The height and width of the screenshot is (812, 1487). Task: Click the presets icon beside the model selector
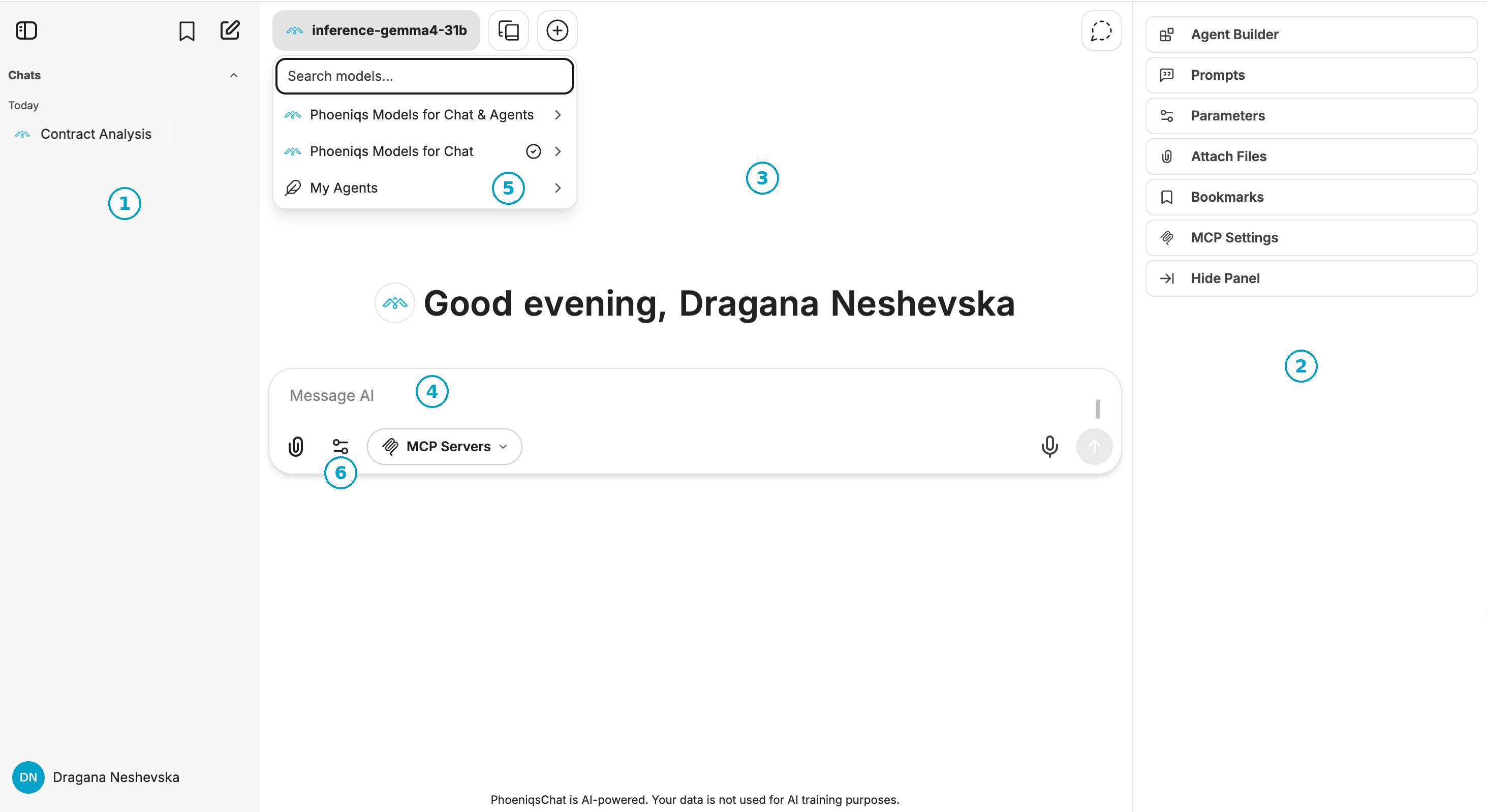tap(509, 30)
